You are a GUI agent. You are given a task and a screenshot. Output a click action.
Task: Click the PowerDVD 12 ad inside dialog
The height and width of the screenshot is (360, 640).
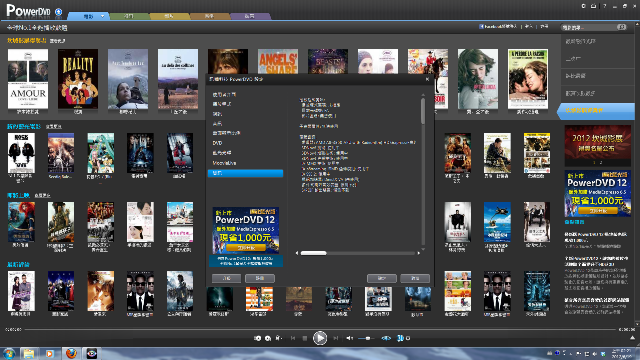[x=246, y=230]
